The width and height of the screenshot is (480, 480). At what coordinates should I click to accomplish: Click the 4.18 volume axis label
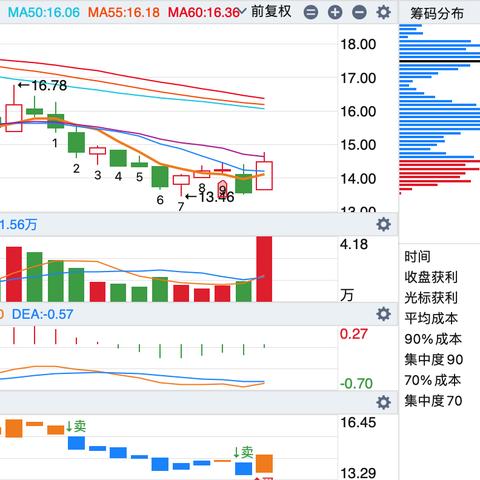pyautogui.click(x=354, y=244)
